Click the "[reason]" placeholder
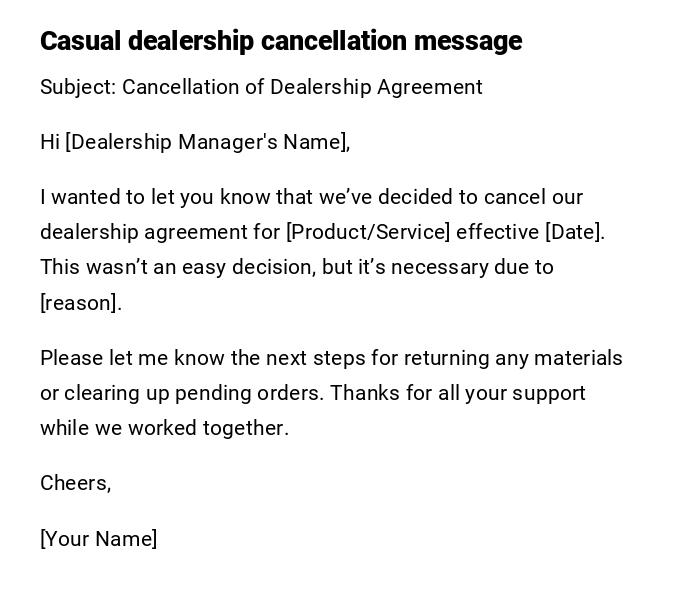The width and height of the screenshot is (700, 601). click(80, 303)
